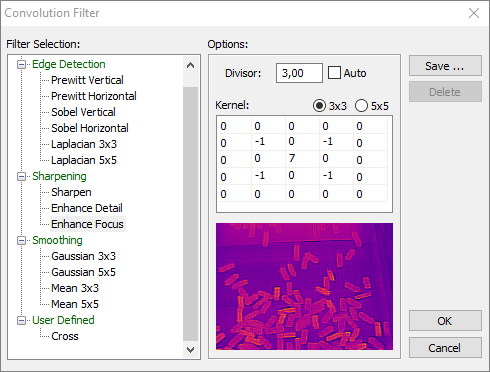Choose the Mean 3x3 filter
Viewport: 490px width, 372px height.
[x=75, y=288]
